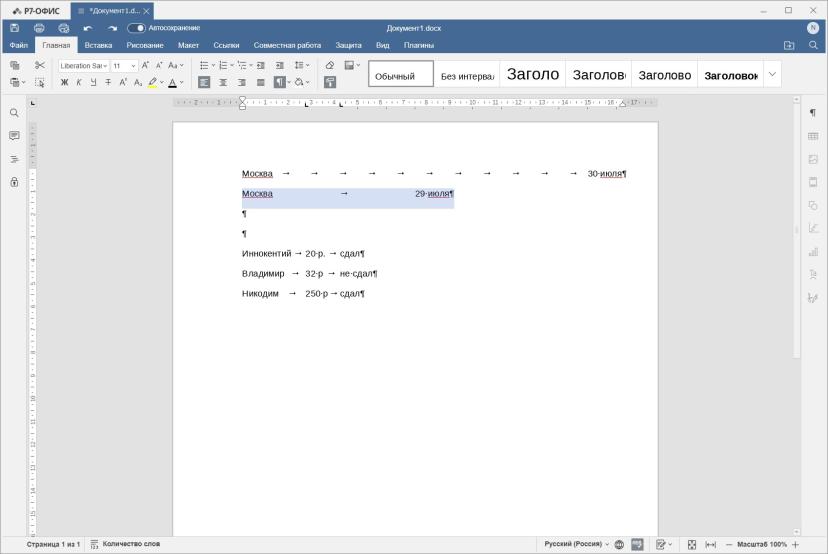Image resolution: width=828 pixels, height=554 pixels.
Task: Apply yellow highlight color
Action: pyautogui.click(x=153, y=82)
